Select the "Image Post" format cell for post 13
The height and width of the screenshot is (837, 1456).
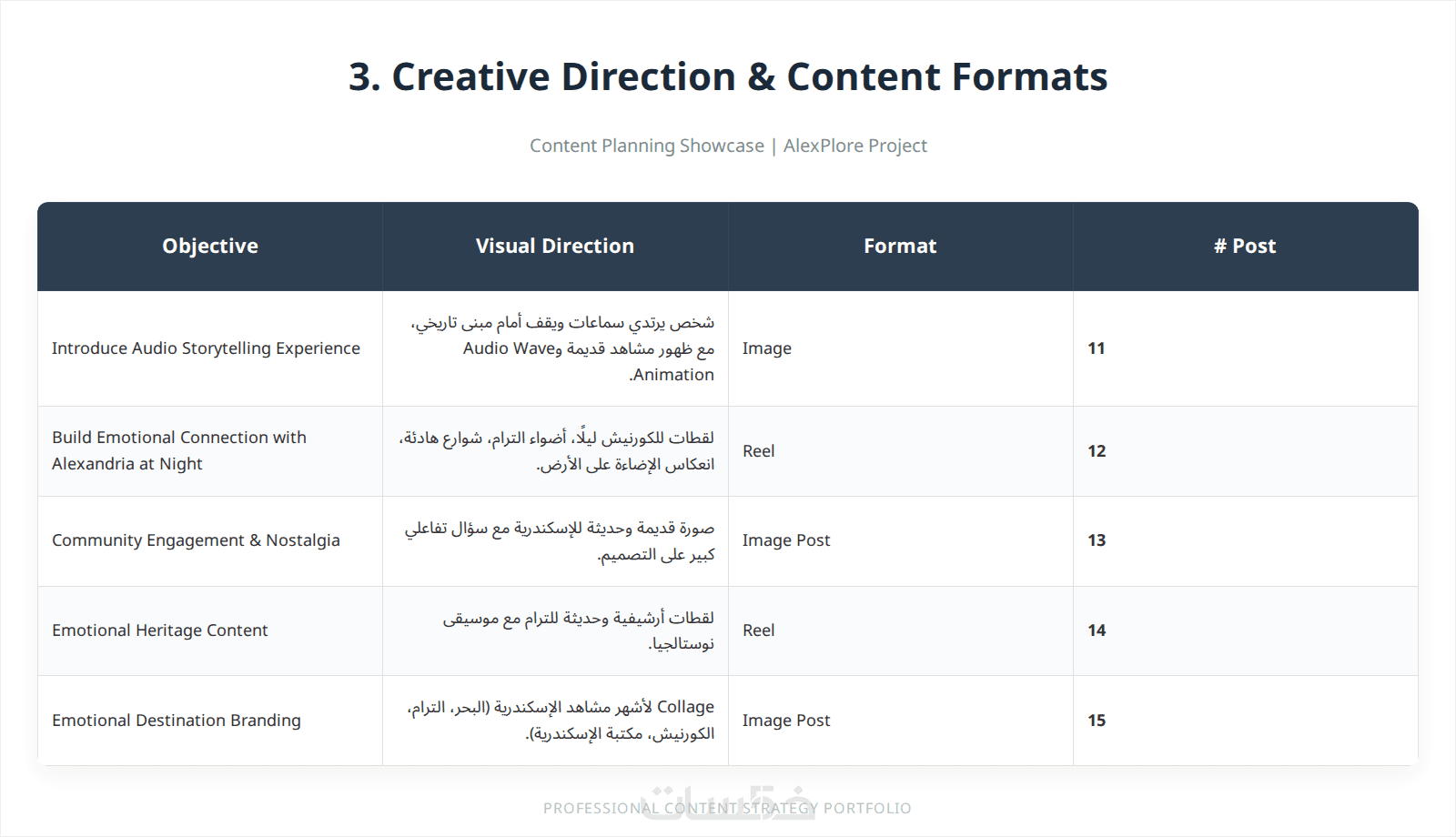point(900,540)
